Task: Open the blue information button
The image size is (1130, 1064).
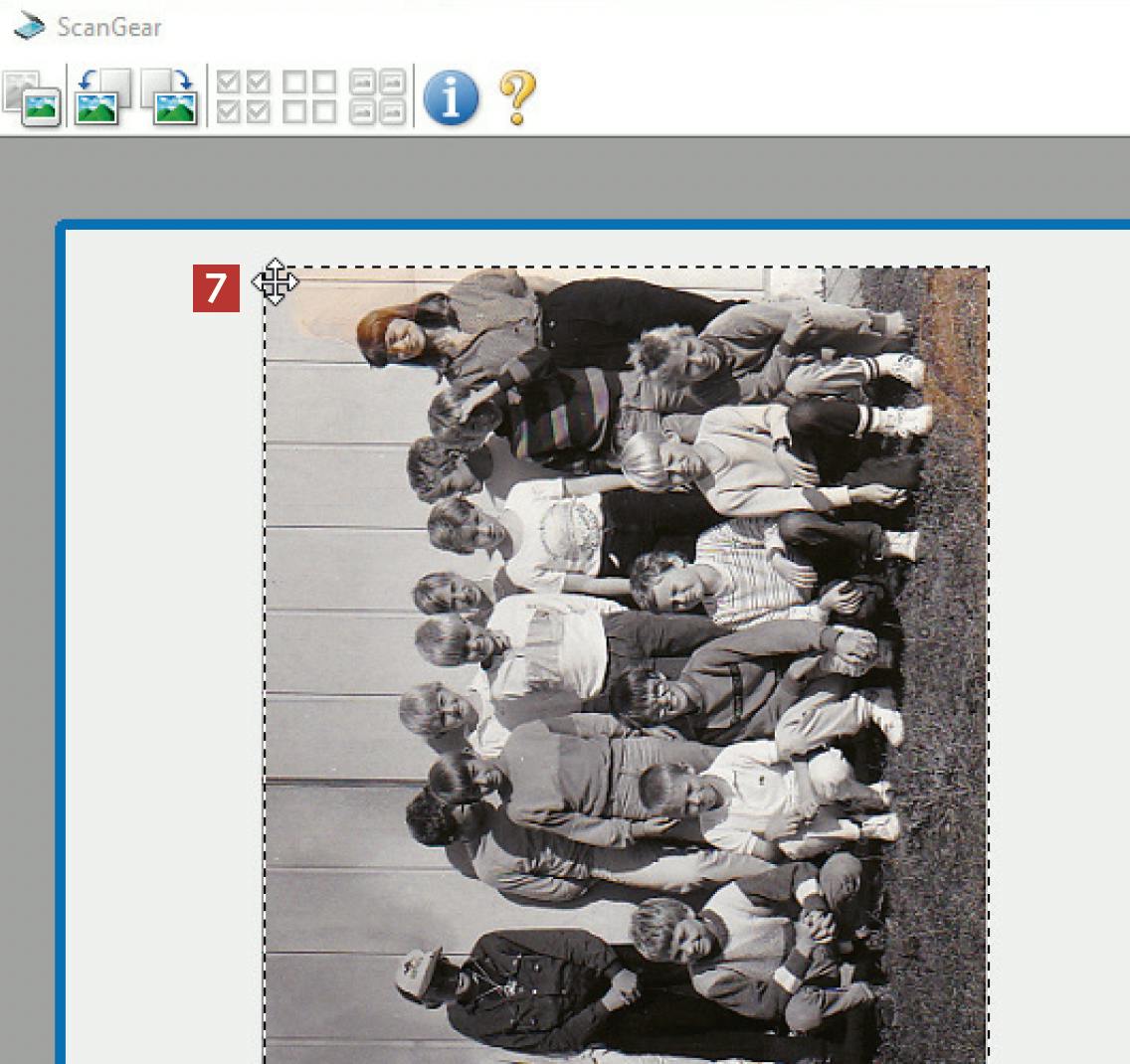Action: [x=452, y=97]
